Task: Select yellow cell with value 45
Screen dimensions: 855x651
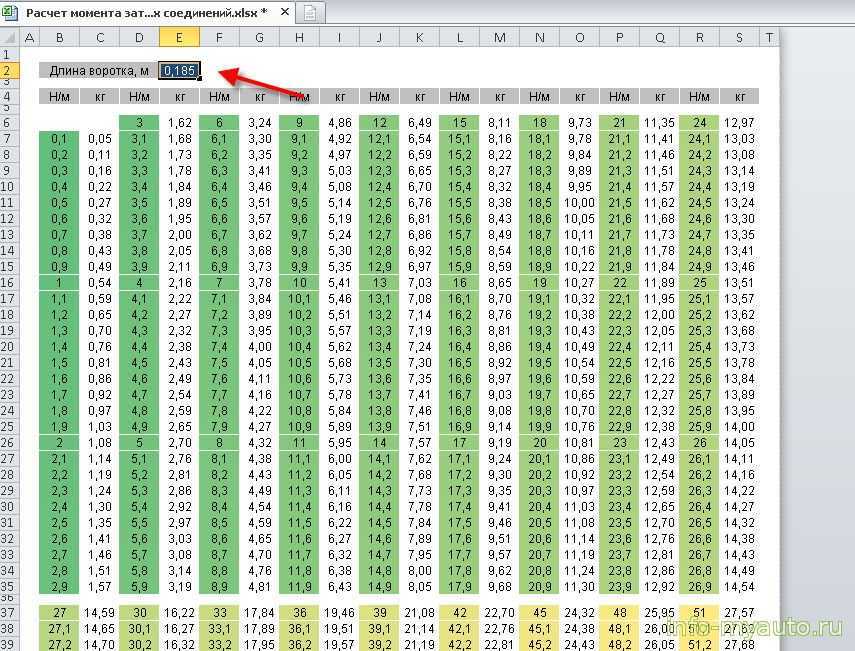Action: pos(539,613)
